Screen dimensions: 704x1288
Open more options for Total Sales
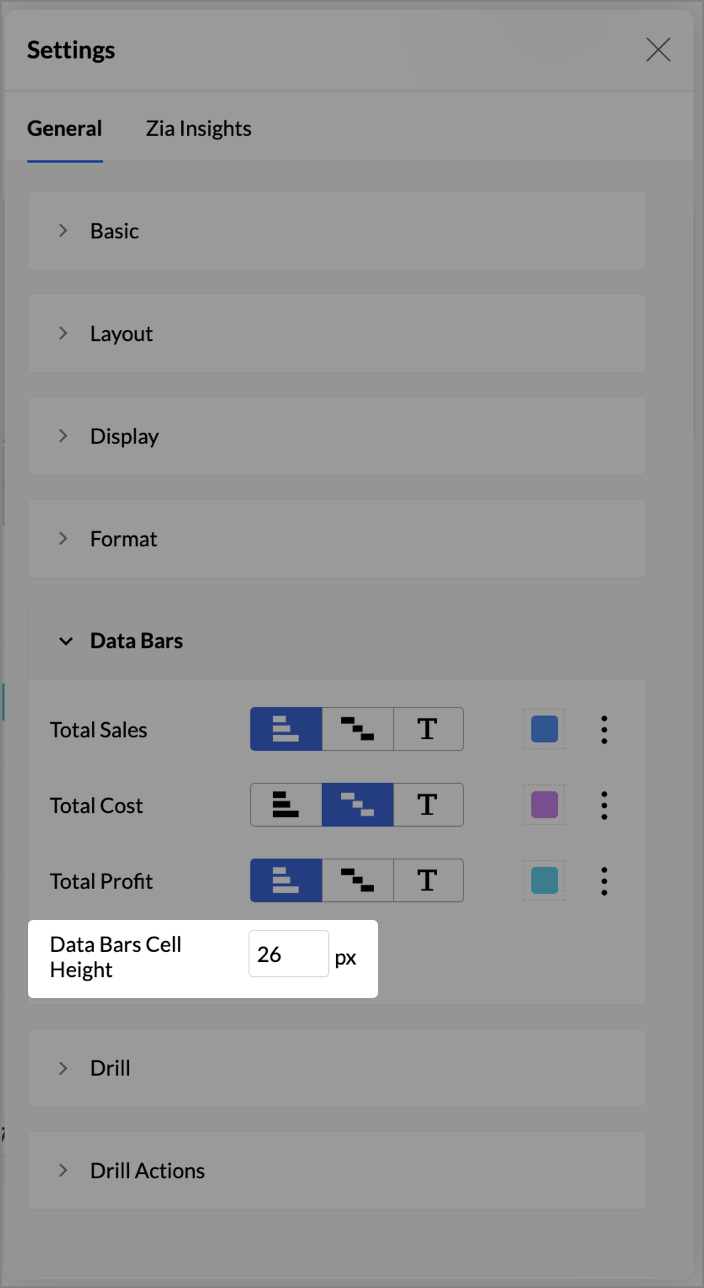[x=604, y=729]
